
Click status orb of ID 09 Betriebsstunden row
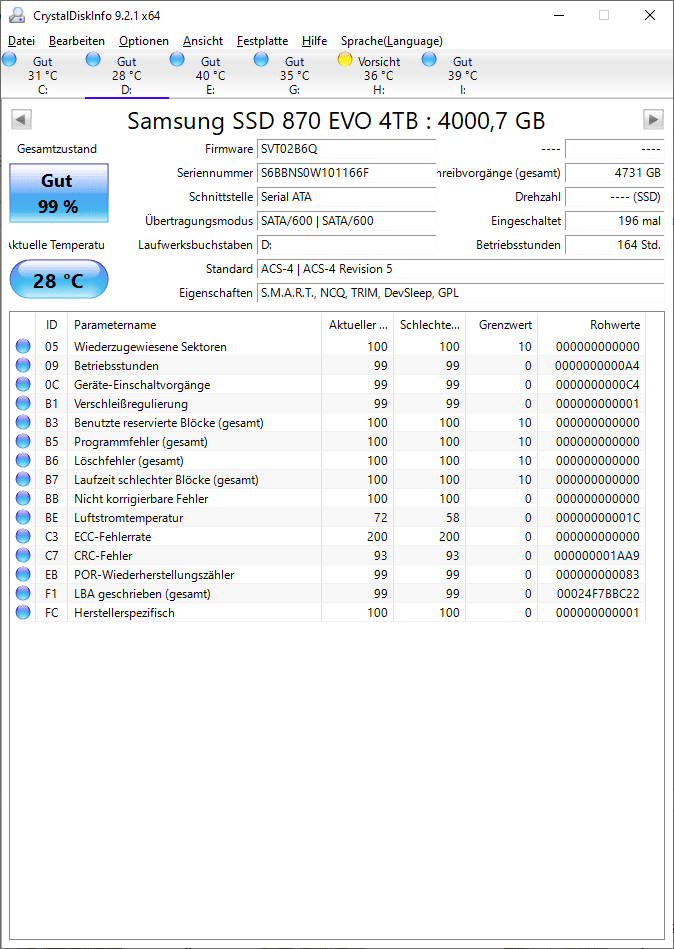tap(23, 366)
